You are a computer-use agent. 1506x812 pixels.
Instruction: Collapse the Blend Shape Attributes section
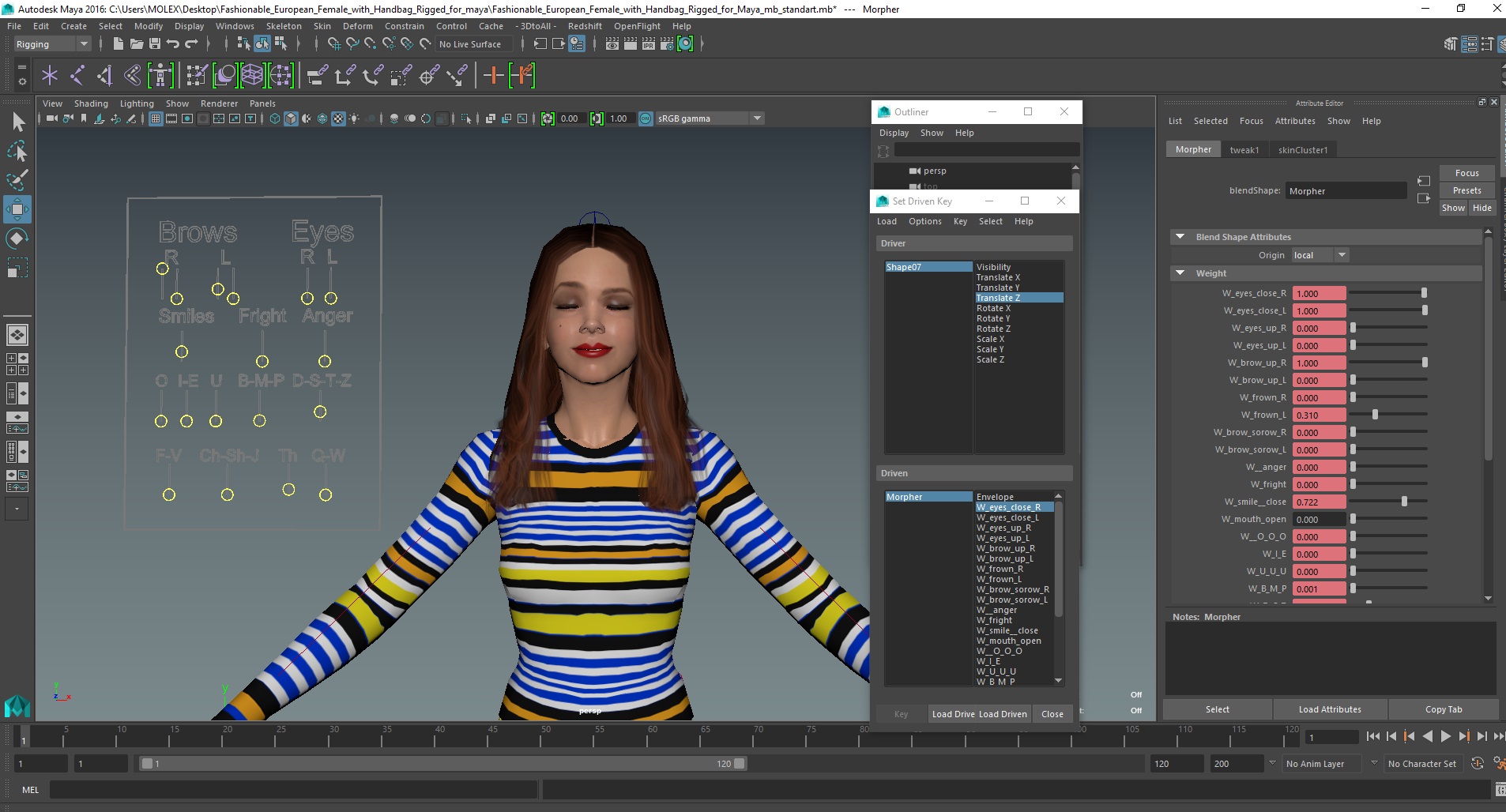pos(1180,236)
